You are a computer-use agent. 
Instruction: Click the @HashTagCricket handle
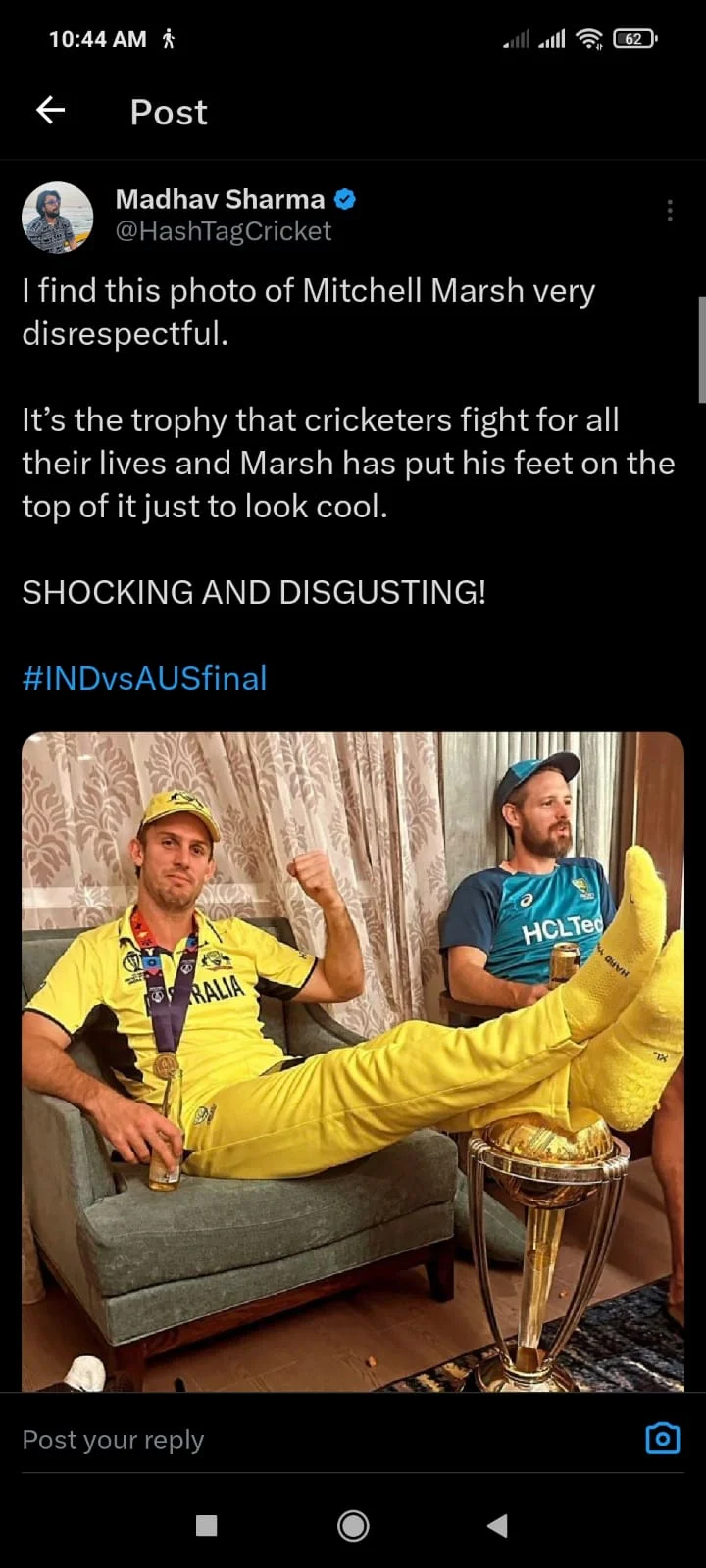(224, 231)
